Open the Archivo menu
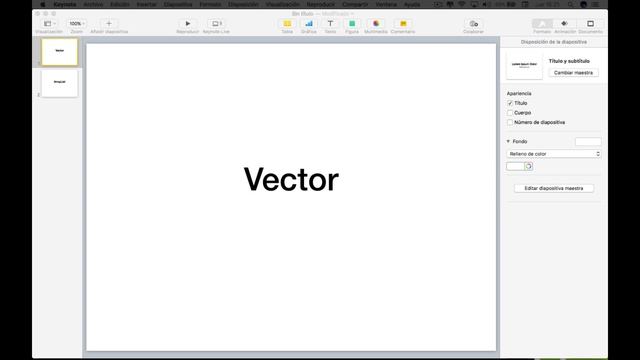Screen dimensions: 640x360 tap(93, 4)
